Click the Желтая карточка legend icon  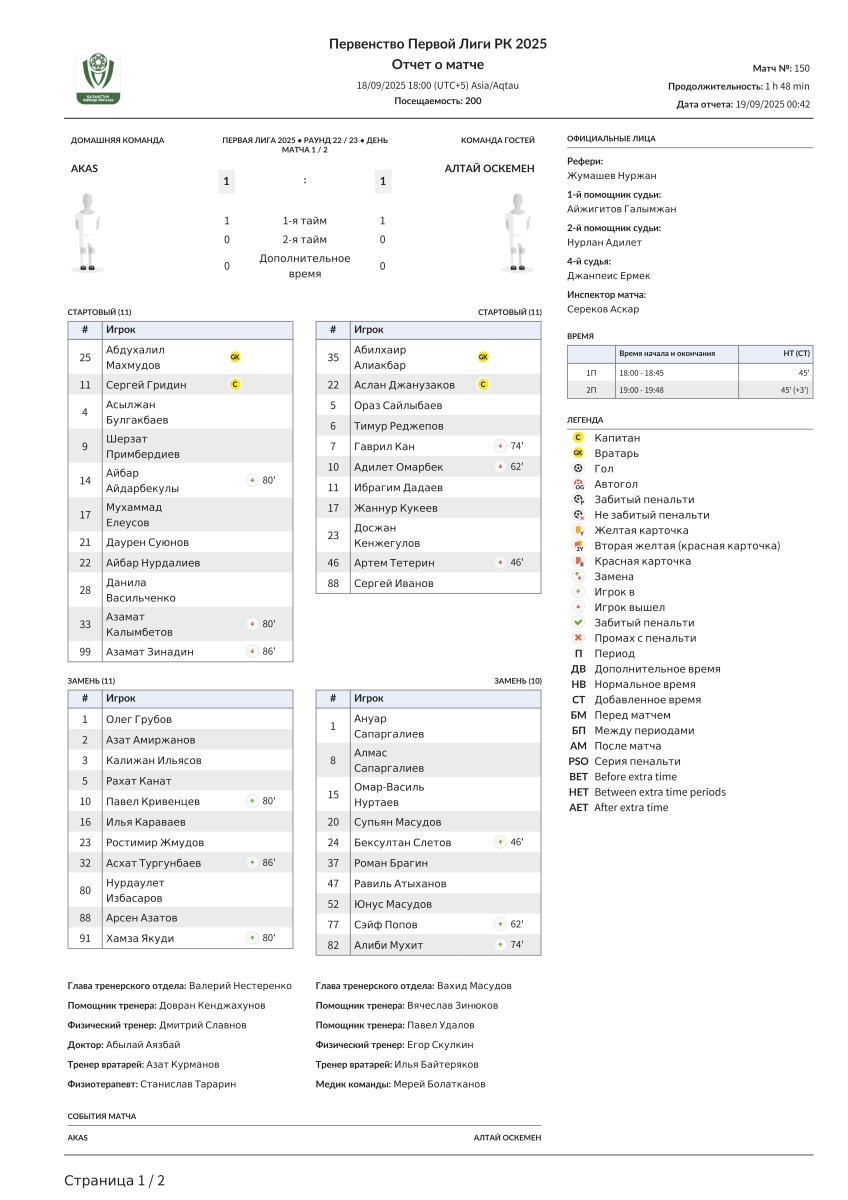pyautogui.click(x=578, y=530)
